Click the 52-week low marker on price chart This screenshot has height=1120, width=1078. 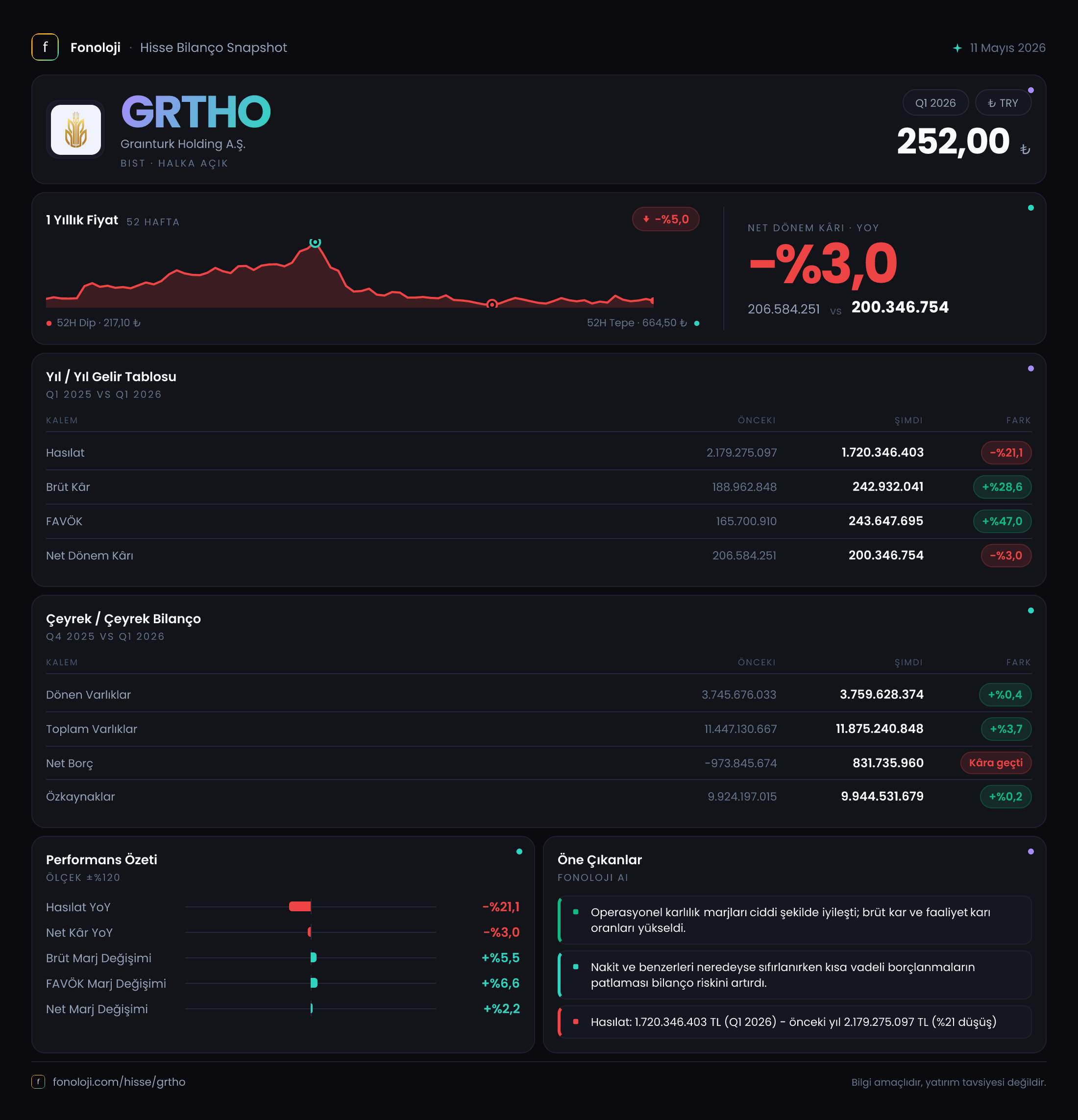click(491, 305)
